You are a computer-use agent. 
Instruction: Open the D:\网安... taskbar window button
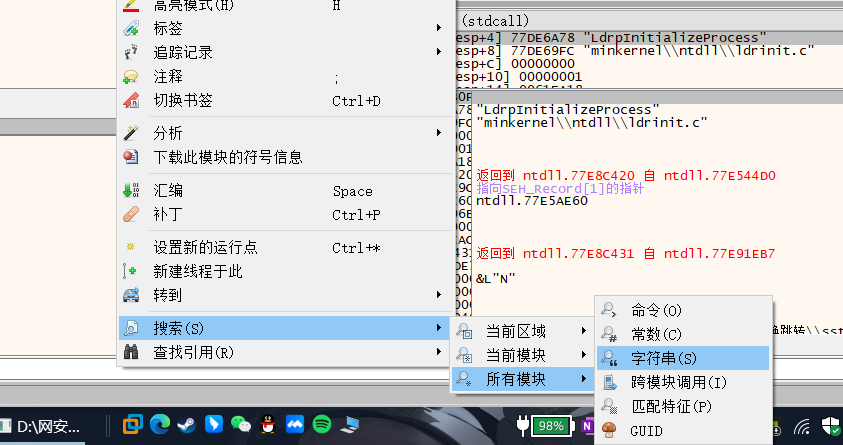42,427
